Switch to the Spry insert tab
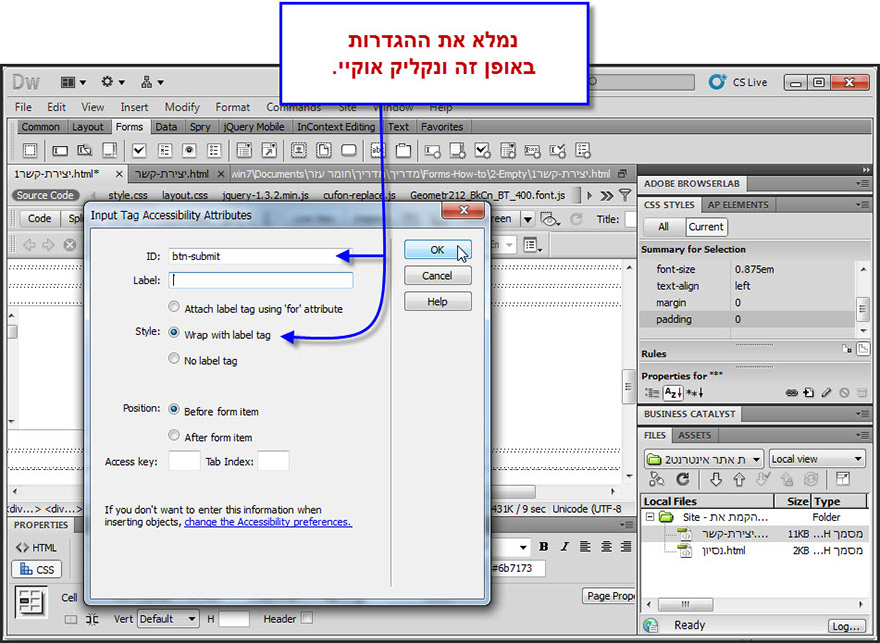Image resolution: width=880 pixels, height=643 pixels. (x=200, y=127)
